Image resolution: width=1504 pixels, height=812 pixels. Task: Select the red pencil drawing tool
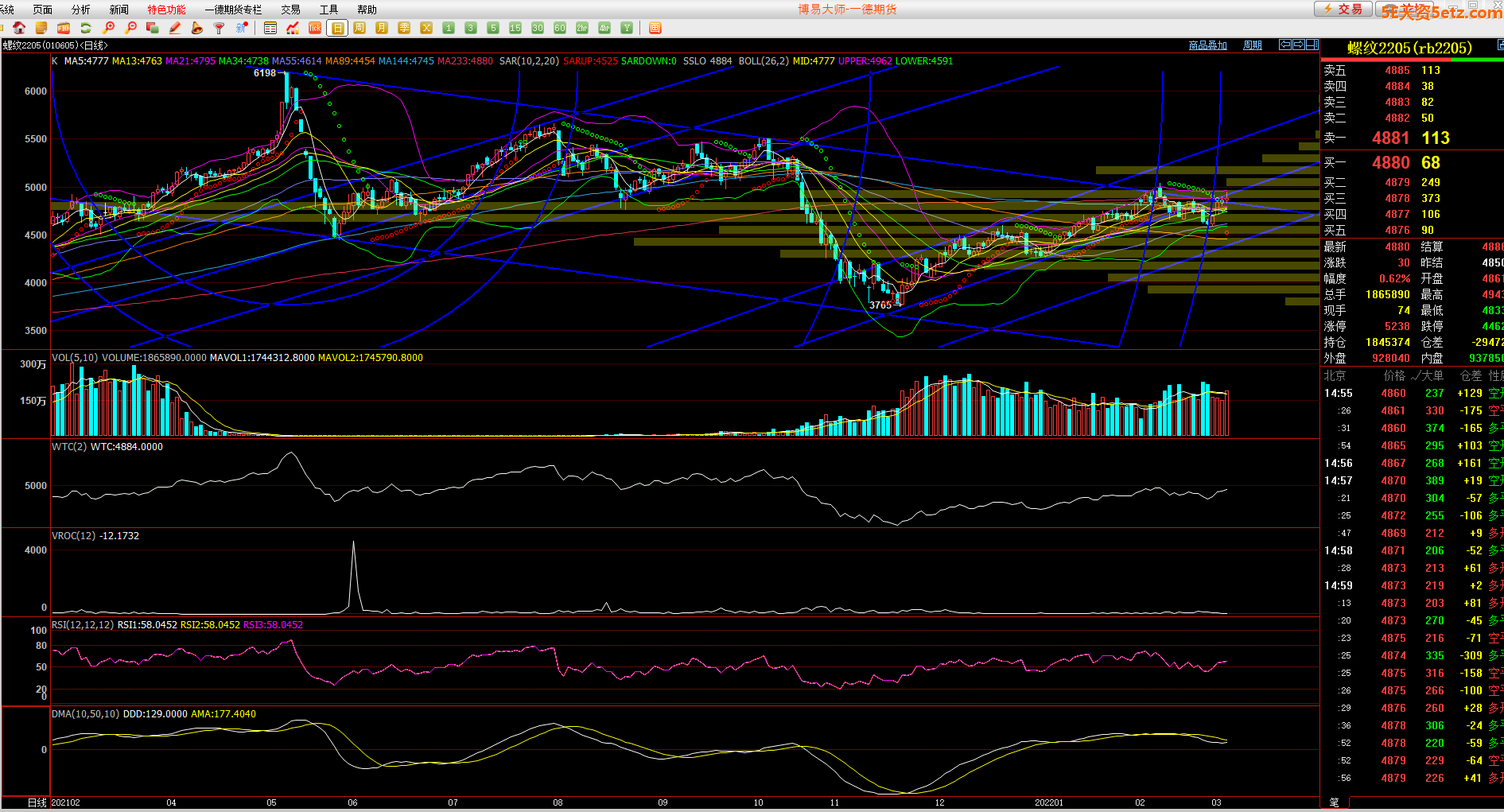(175, 28)
